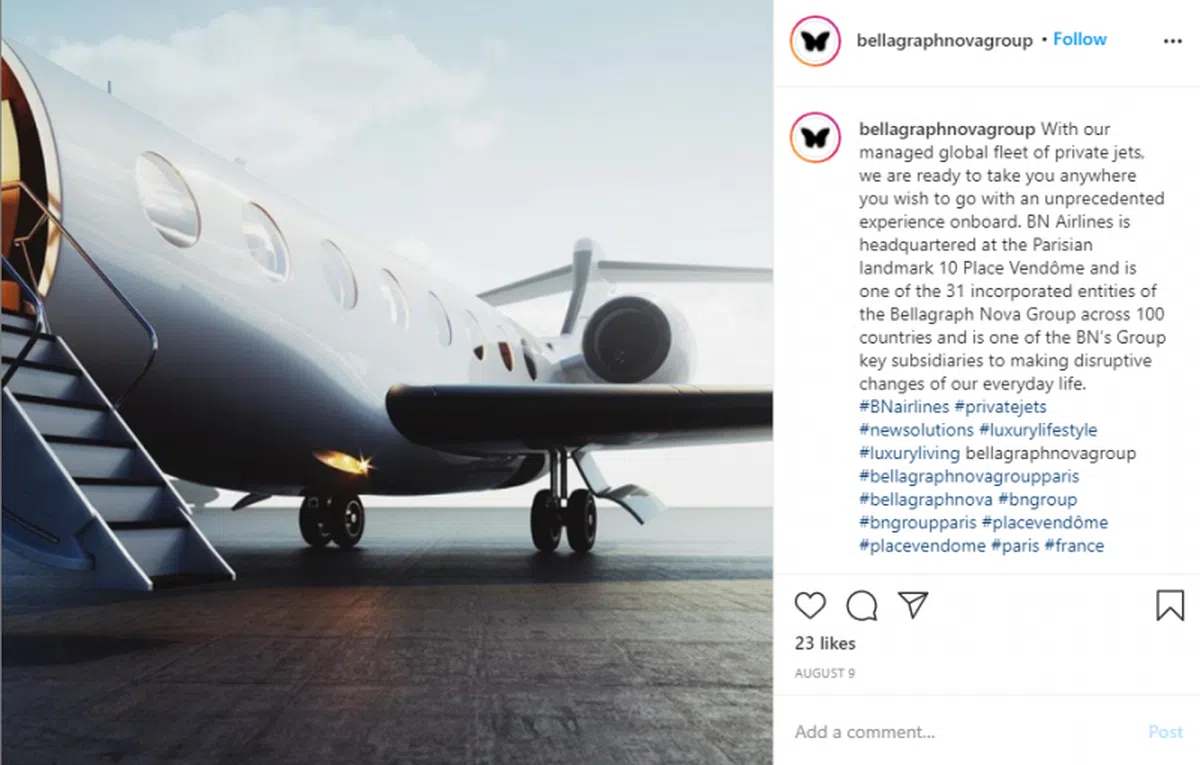Like the post with the heart icon
Screen dimensions: 1200x765
810,605
